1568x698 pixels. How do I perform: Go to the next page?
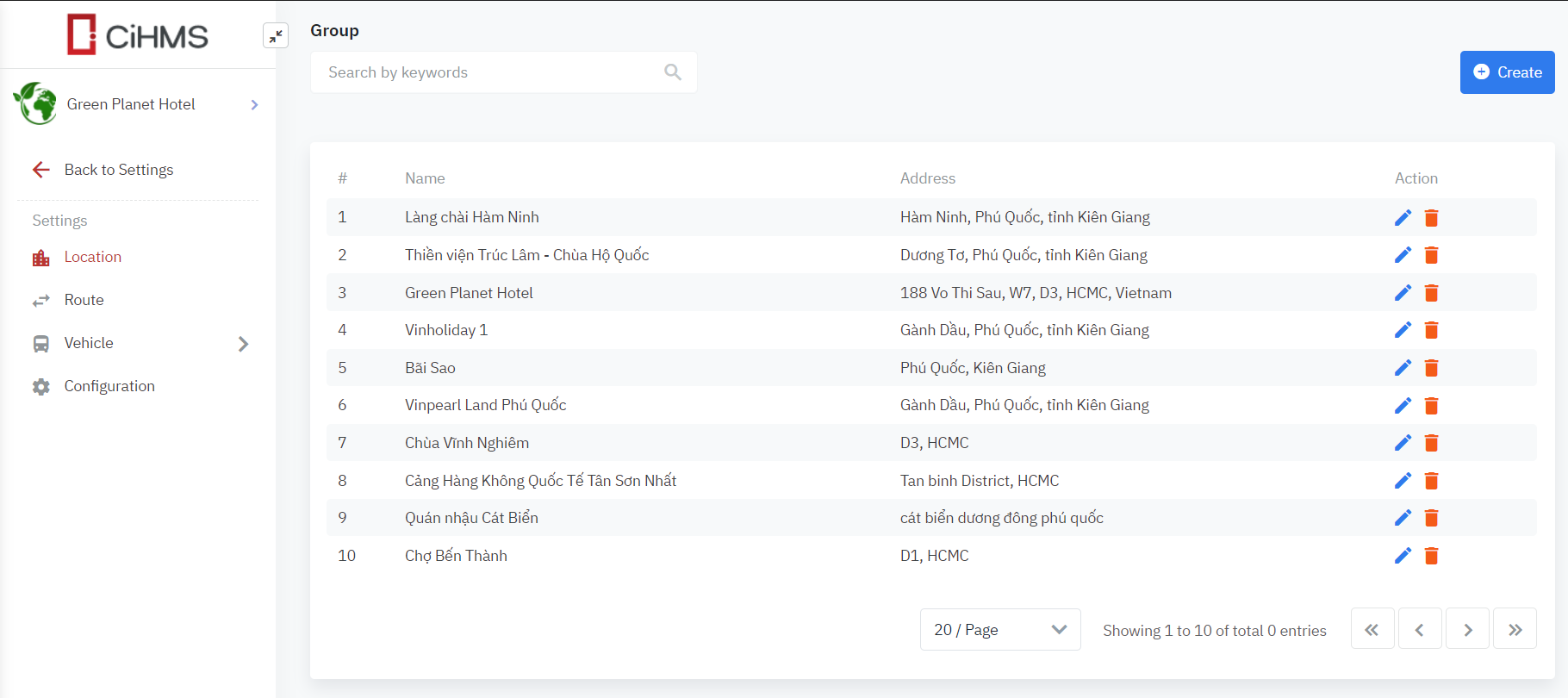click(1468, 630)
